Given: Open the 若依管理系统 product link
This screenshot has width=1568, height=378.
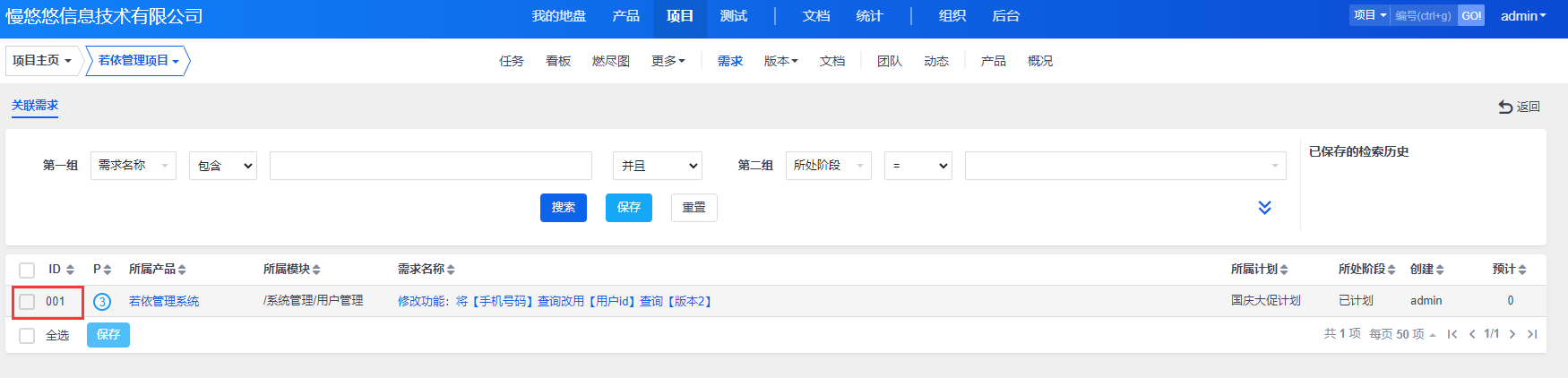Looking at the screenshot, I should click(x=164, y=302).
